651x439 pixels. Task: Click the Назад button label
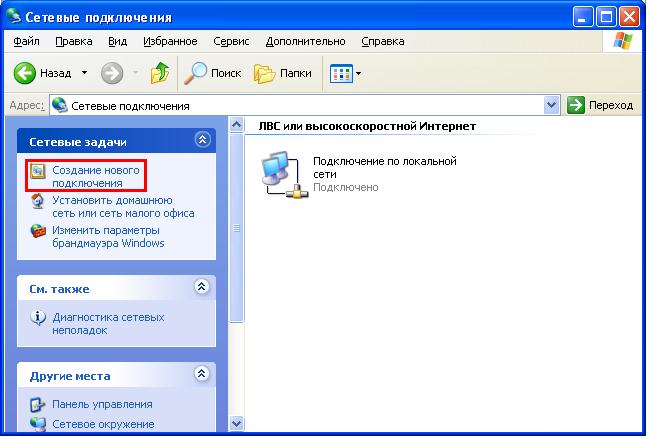pyautogui.click(x=56, y=73)
